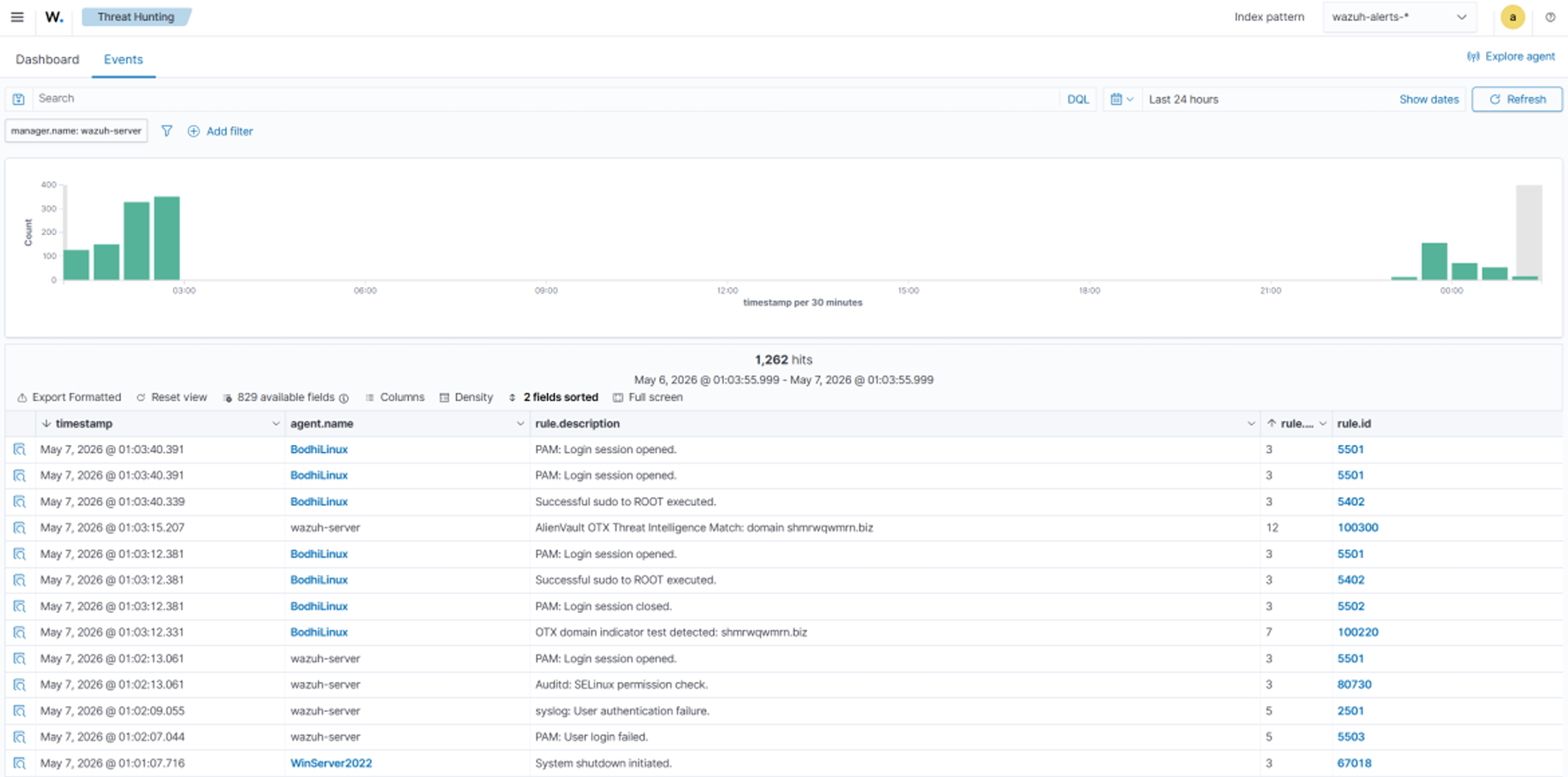This screenshot has width=1568, height=777.
Task: Toggle Full screen table view
Action: 648,397
